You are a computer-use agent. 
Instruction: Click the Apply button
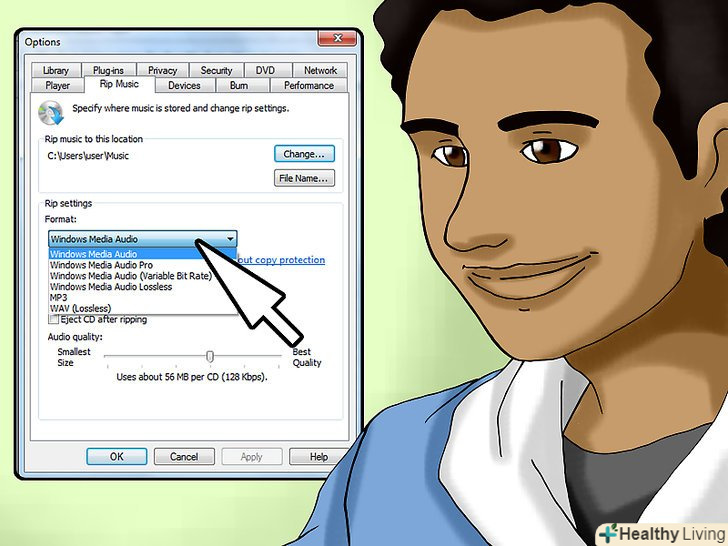pos(251,457)
